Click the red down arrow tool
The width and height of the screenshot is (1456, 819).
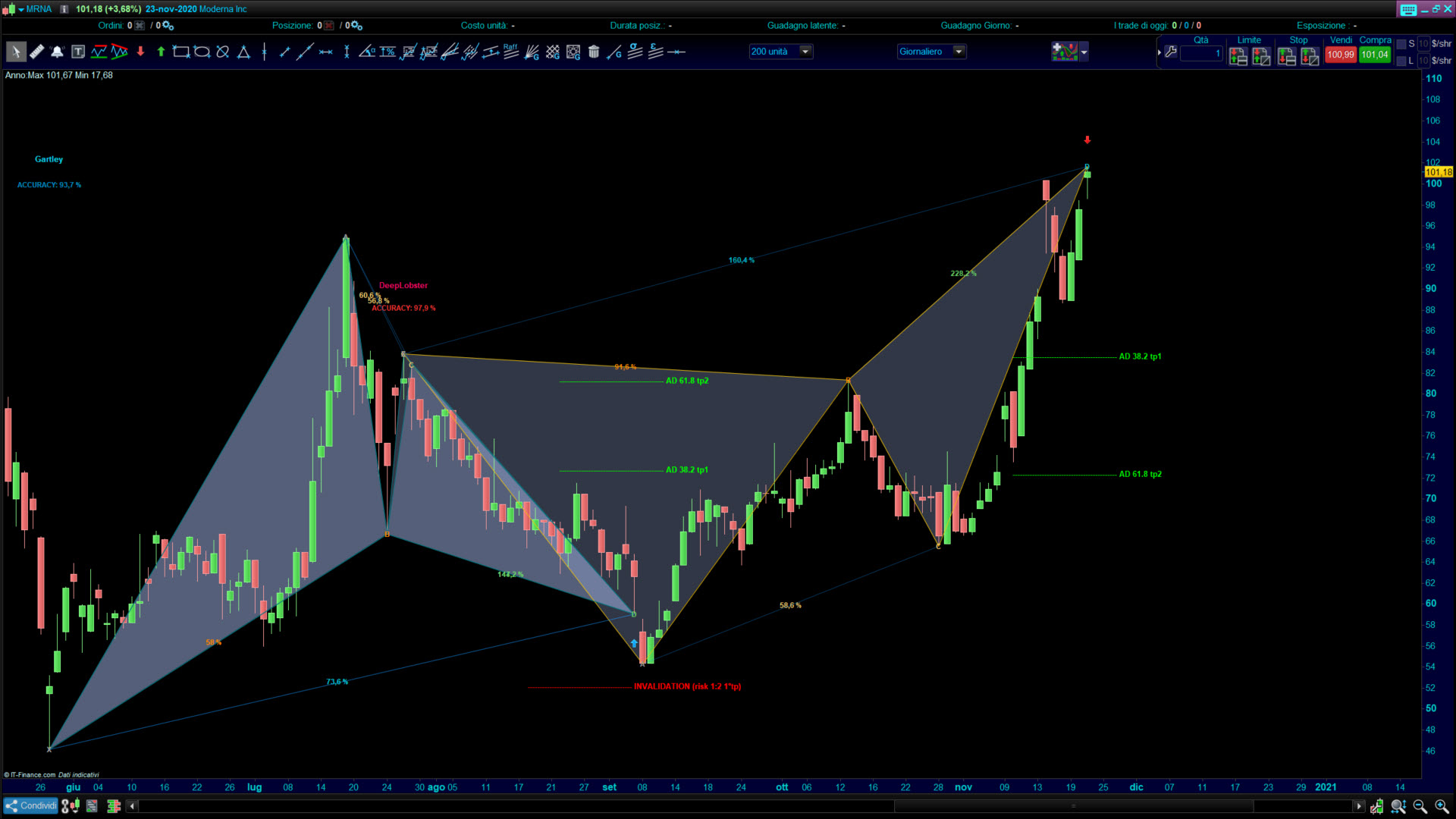tap(140, 52)
